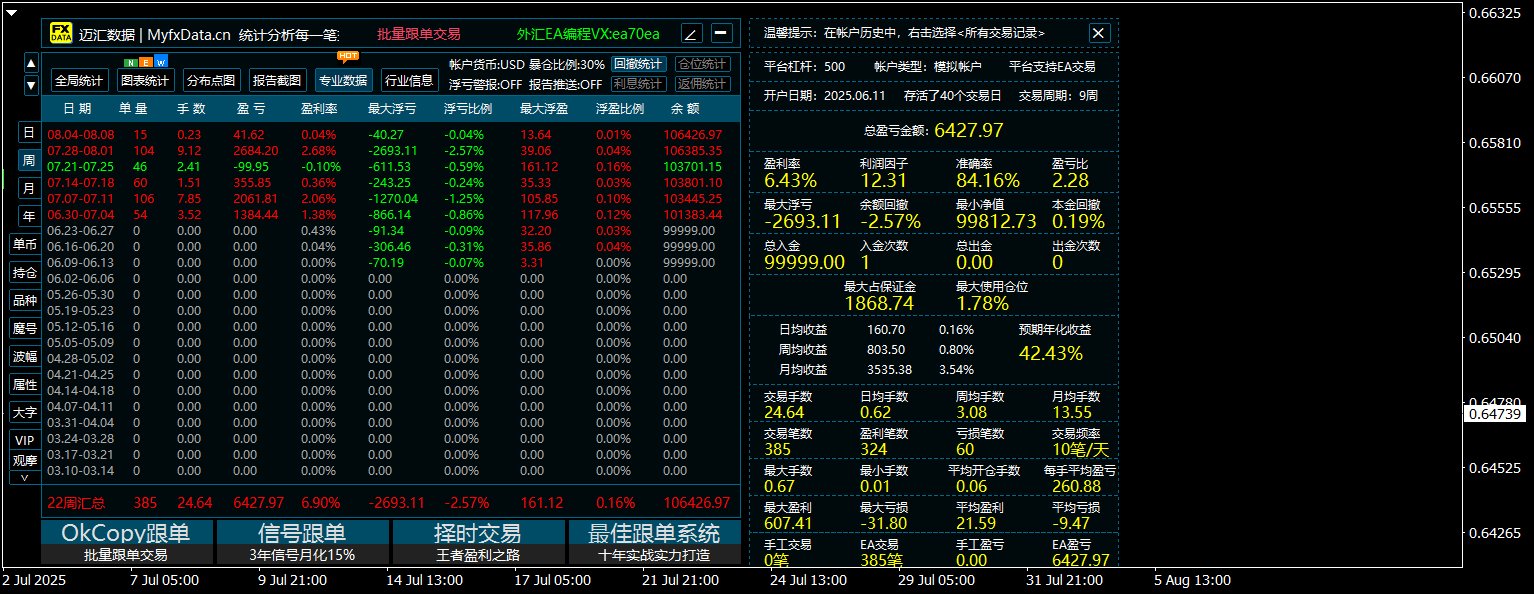1534x594 pixels.
Task: Collapse the panel with the dash button
Action: coord(722,33)
